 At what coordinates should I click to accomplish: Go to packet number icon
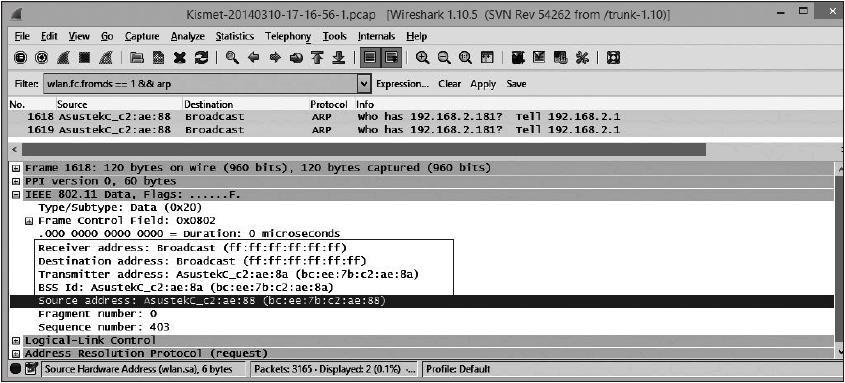click(x=296, y=58)
